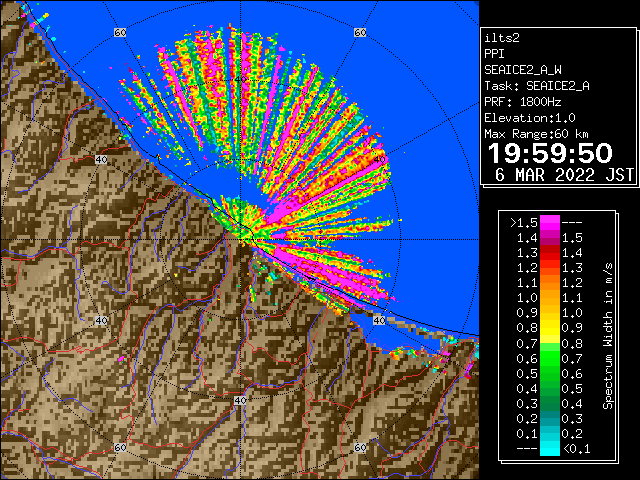Click the 'Spectrum Width in m/s' legend title
The image size is (640, 480).
click(608, 336)
